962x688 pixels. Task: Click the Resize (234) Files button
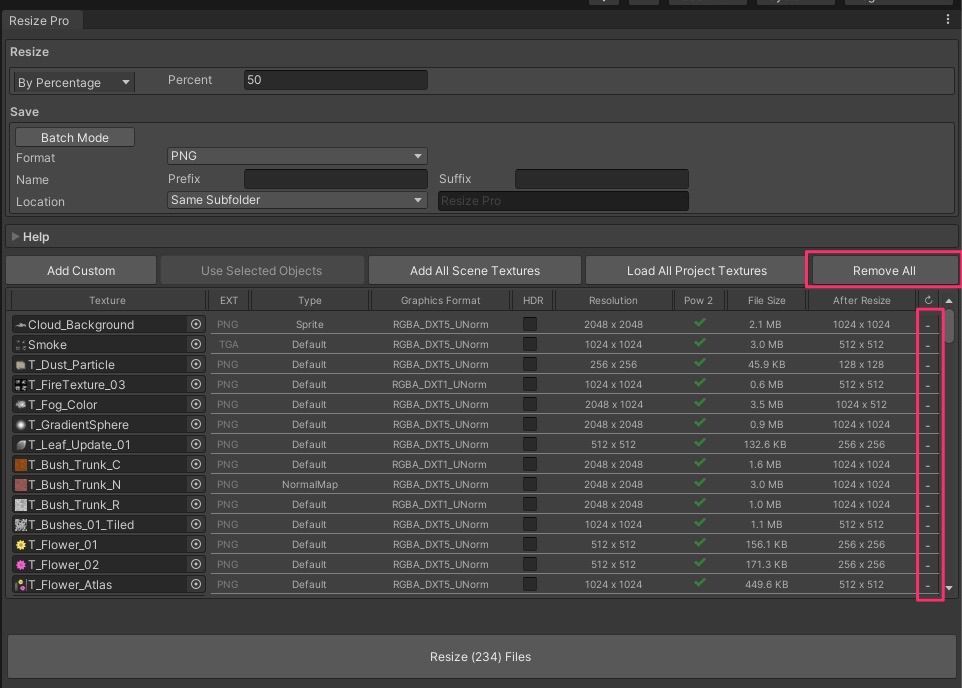481,657
